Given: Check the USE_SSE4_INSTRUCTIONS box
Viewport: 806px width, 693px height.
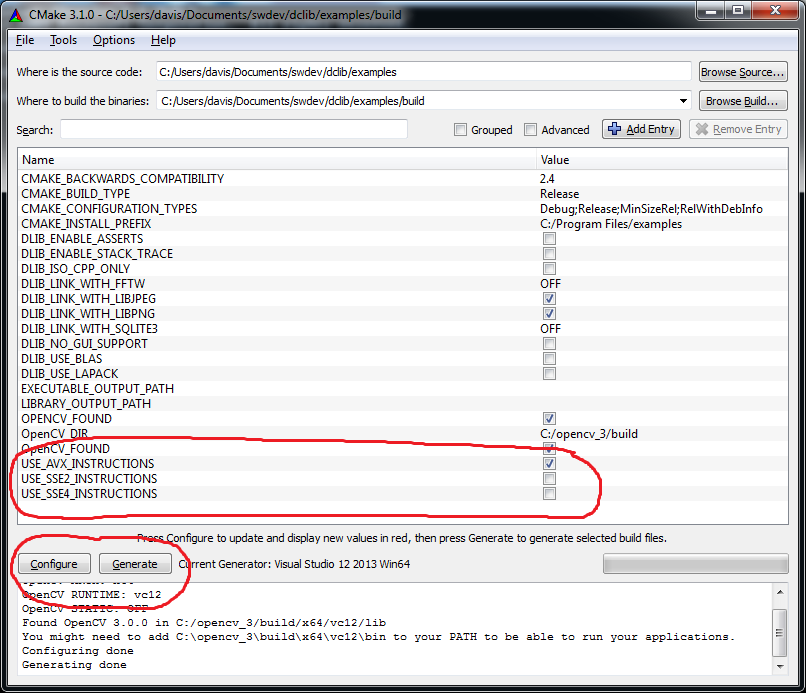Looking at the screenshot, I should click(x=549, y=494).
